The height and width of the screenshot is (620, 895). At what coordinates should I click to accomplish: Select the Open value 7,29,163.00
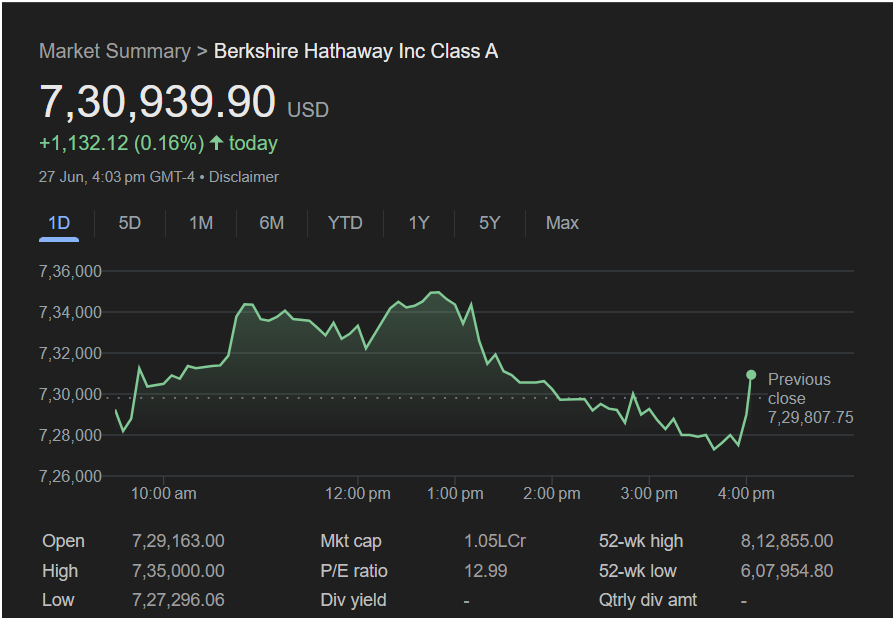click(178, 541)
